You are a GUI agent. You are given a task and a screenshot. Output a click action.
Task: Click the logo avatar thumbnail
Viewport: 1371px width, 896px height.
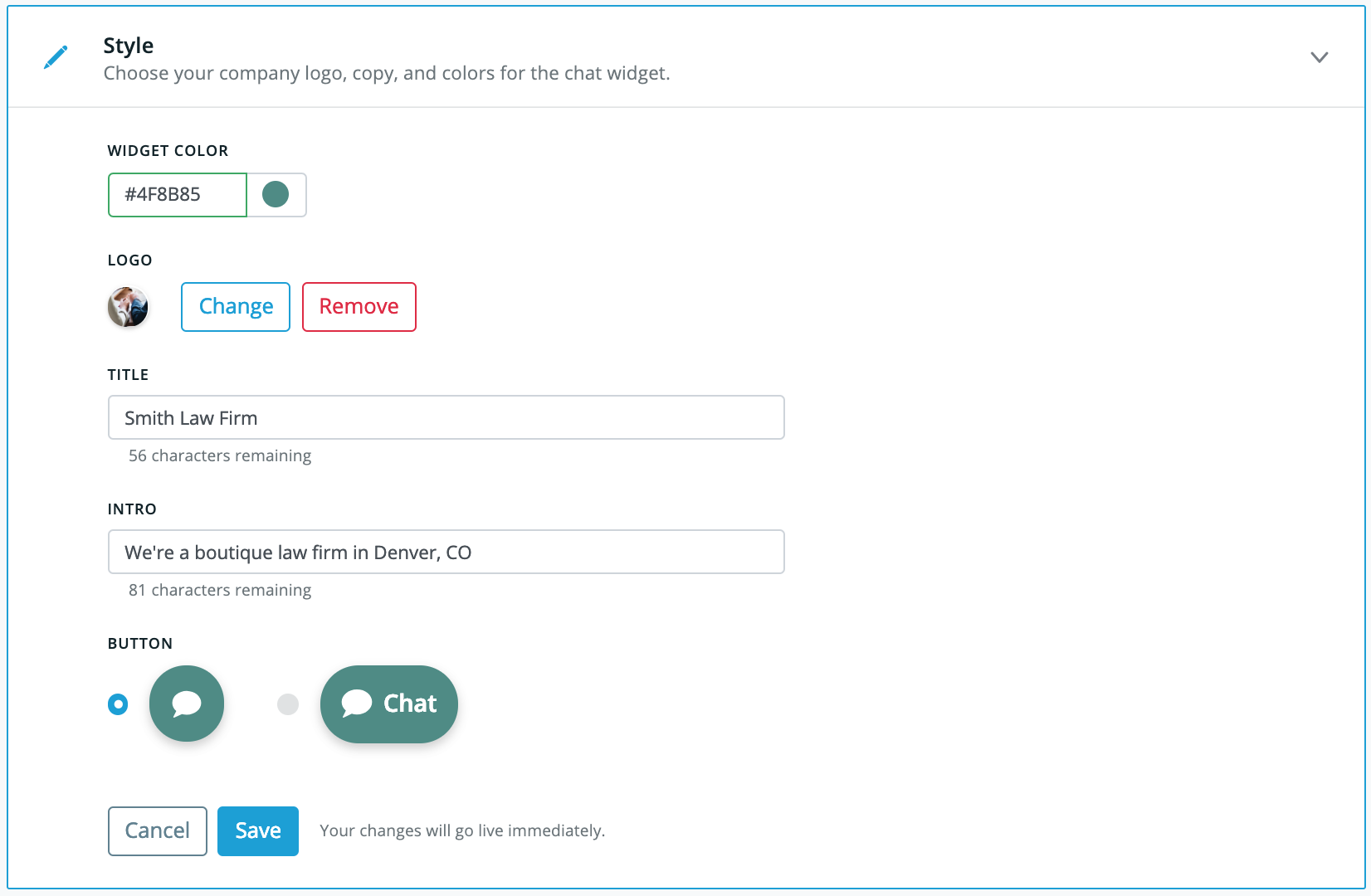(128, 307)
